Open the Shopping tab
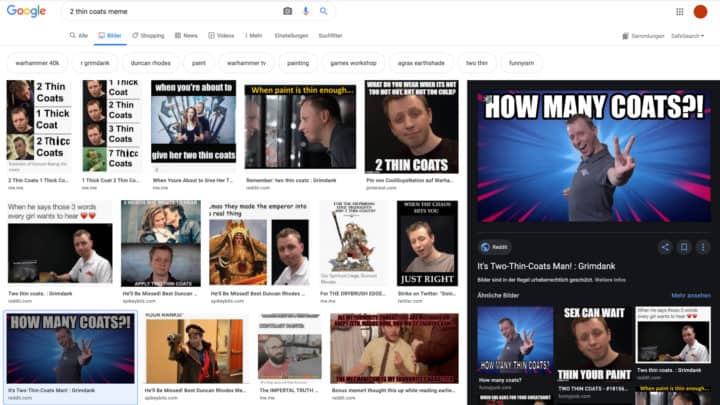 click(148, 35)
